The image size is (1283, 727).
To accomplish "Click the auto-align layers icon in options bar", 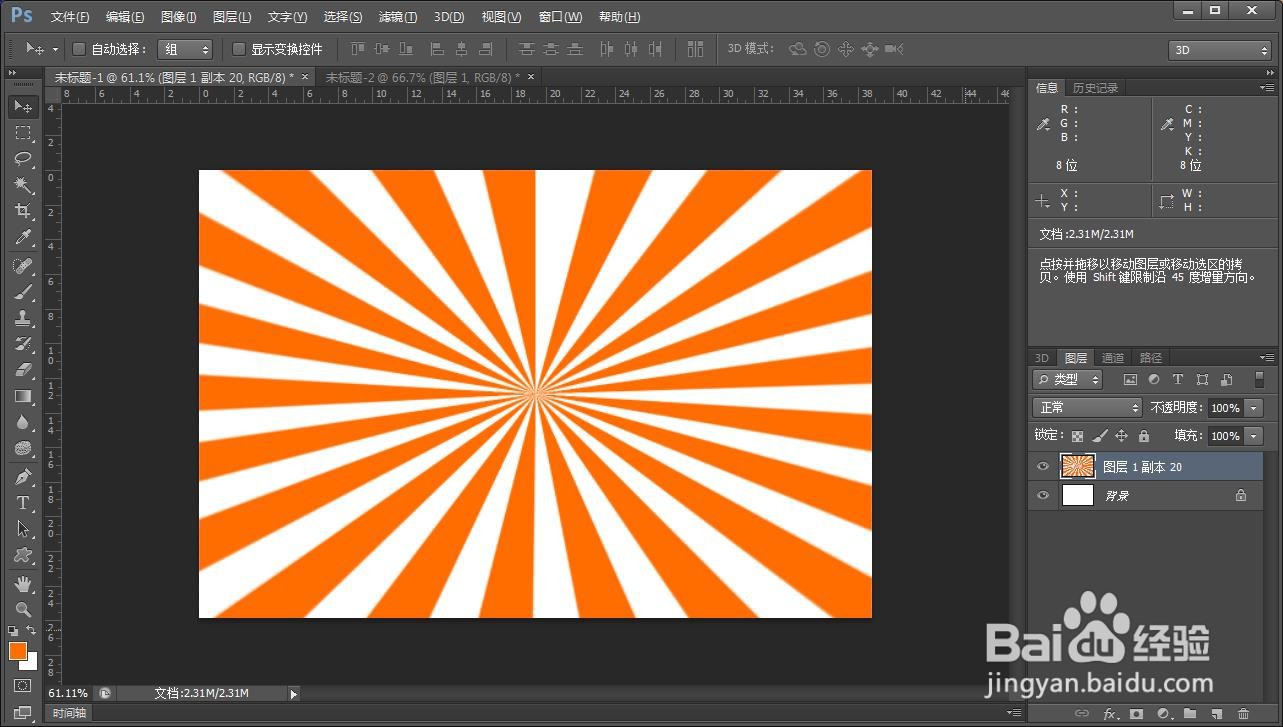I will (x=695, y=49).
